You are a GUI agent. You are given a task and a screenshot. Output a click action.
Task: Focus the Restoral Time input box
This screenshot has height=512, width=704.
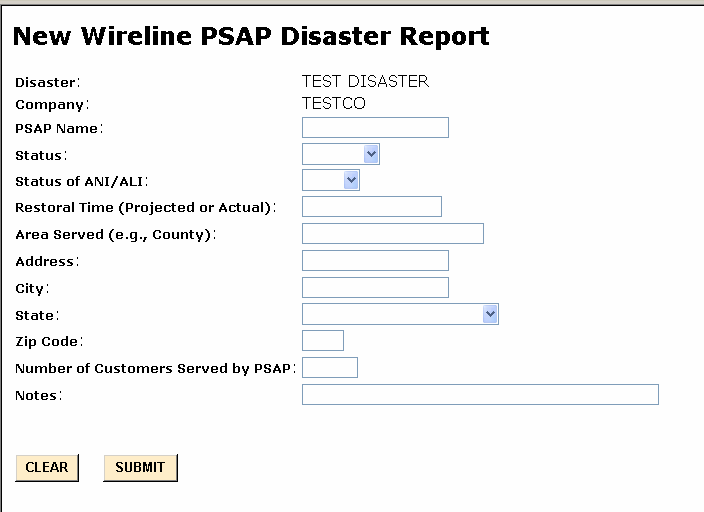(371, 206)
